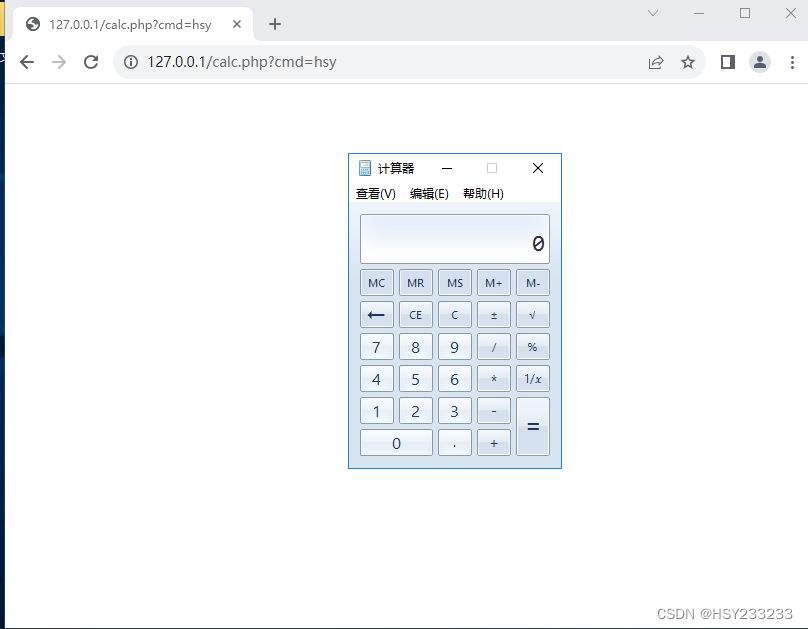Bookmark this page with the star icon
The image size is (808, 629).
pos(688,61)
